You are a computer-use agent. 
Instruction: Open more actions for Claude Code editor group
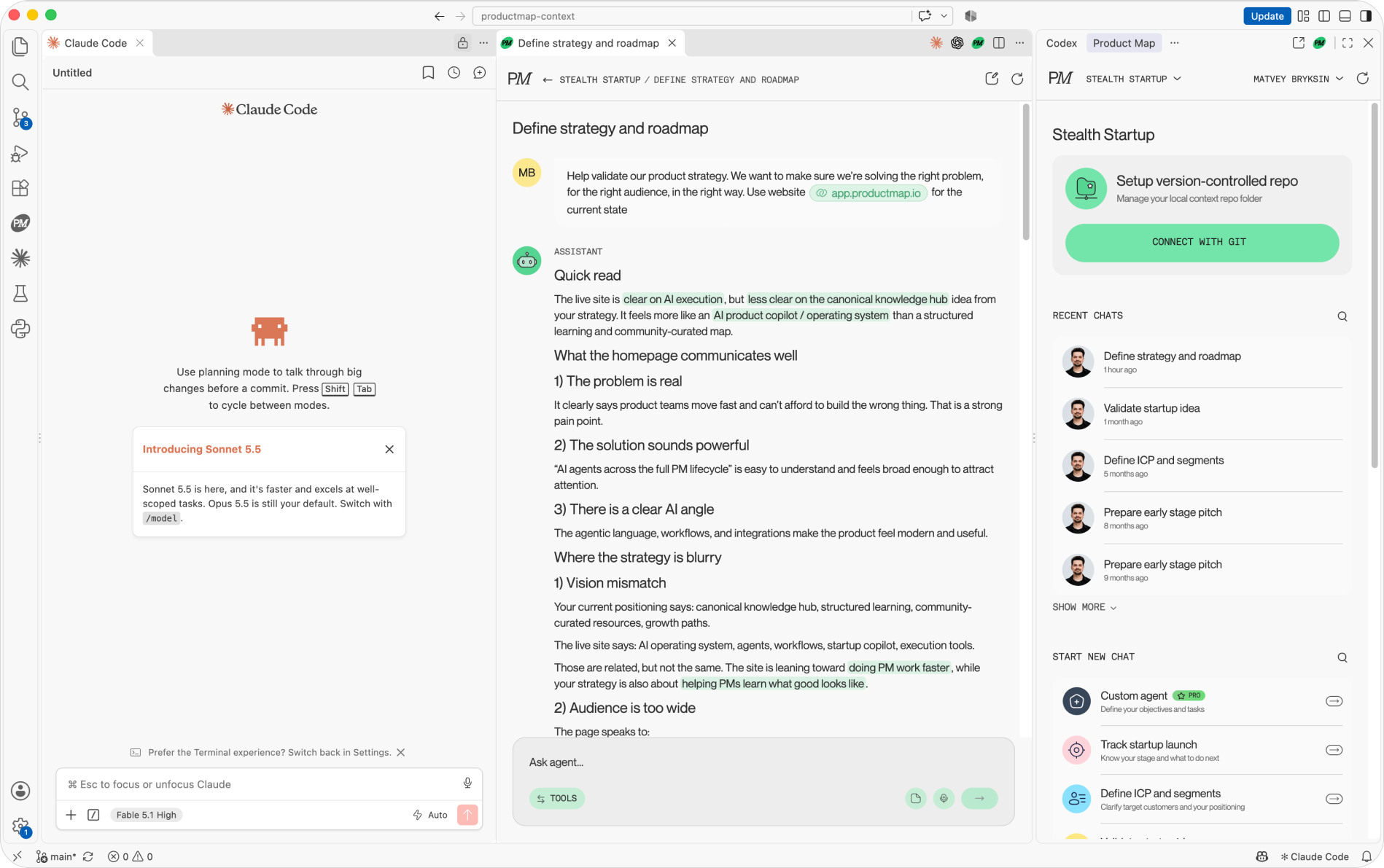tap(483, 43)
